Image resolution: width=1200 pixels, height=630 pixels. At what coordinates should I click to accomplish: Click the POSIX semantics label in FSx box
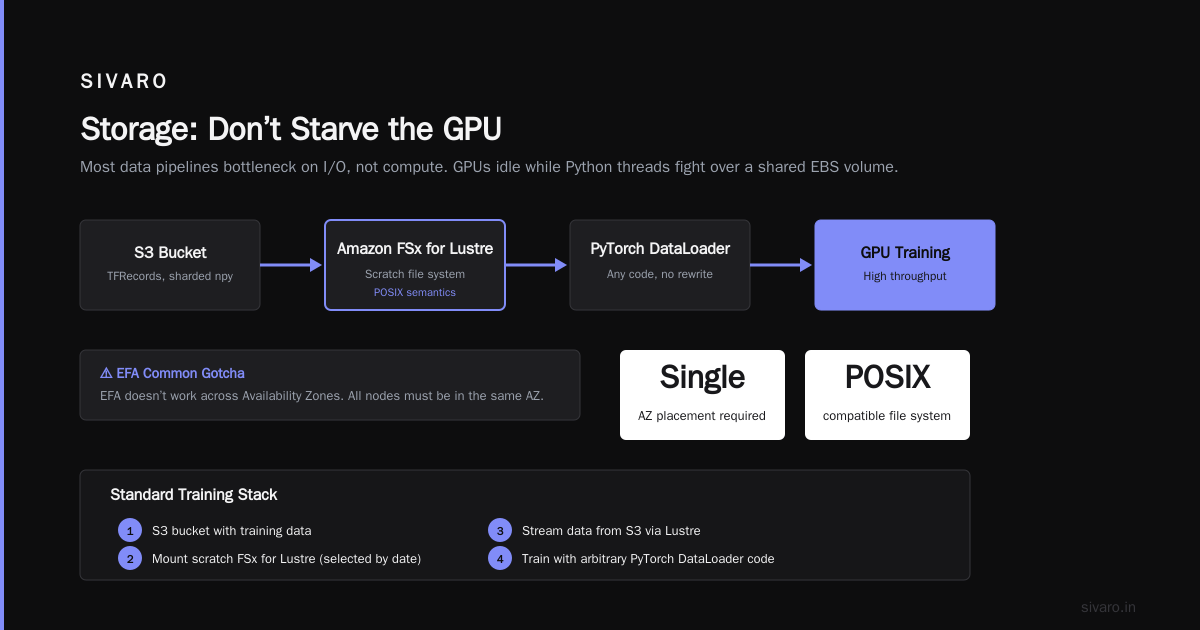[x=415, y=292]
